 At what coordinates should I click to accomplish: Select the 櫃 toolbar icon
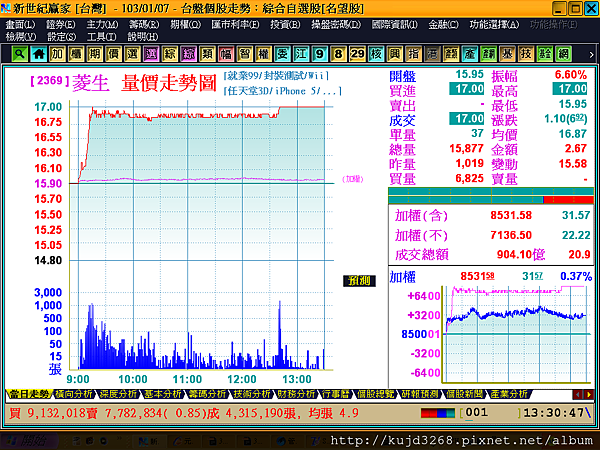(76, 54)
